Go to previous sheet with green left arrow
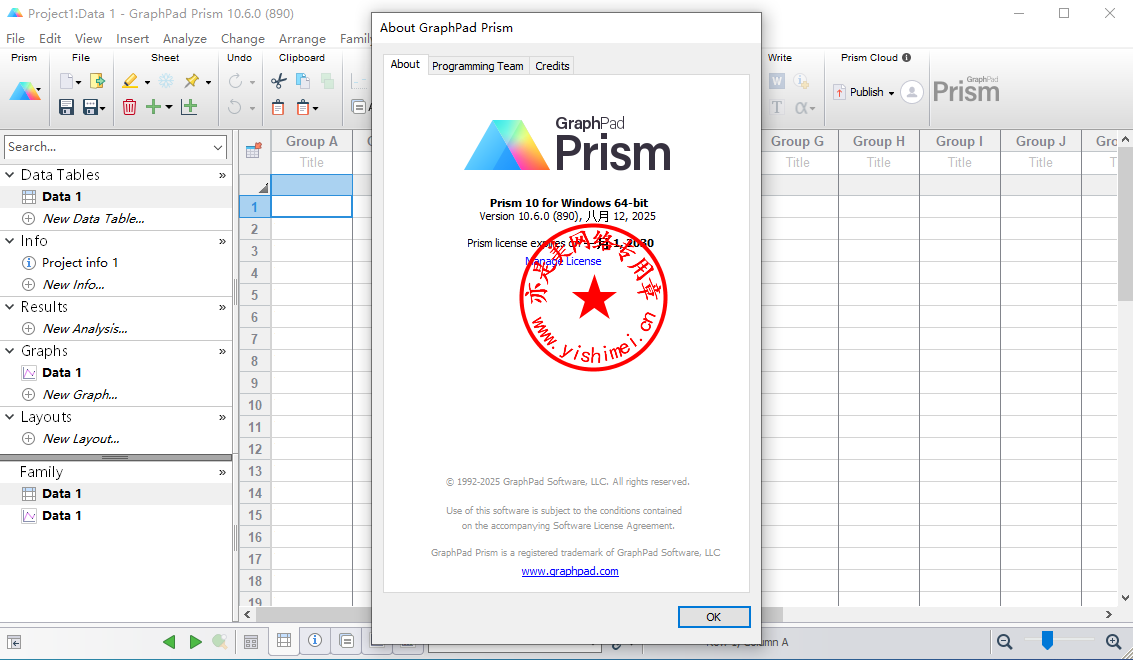Screen dimensions: 1133x660 (169, 642)
